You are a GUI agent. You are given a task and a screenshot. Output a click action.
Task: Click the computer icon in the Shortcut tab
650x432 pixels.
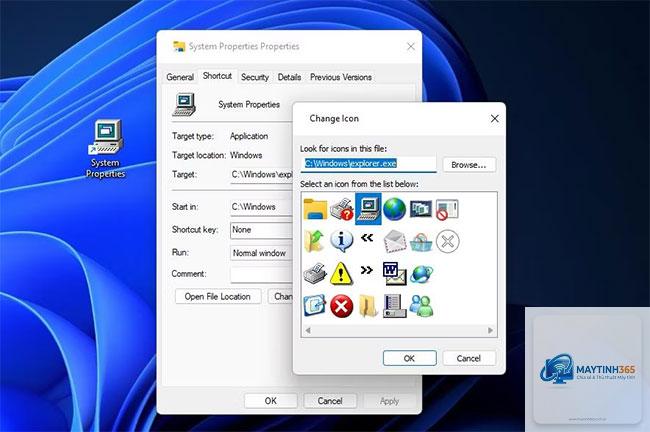pos(184,104)
